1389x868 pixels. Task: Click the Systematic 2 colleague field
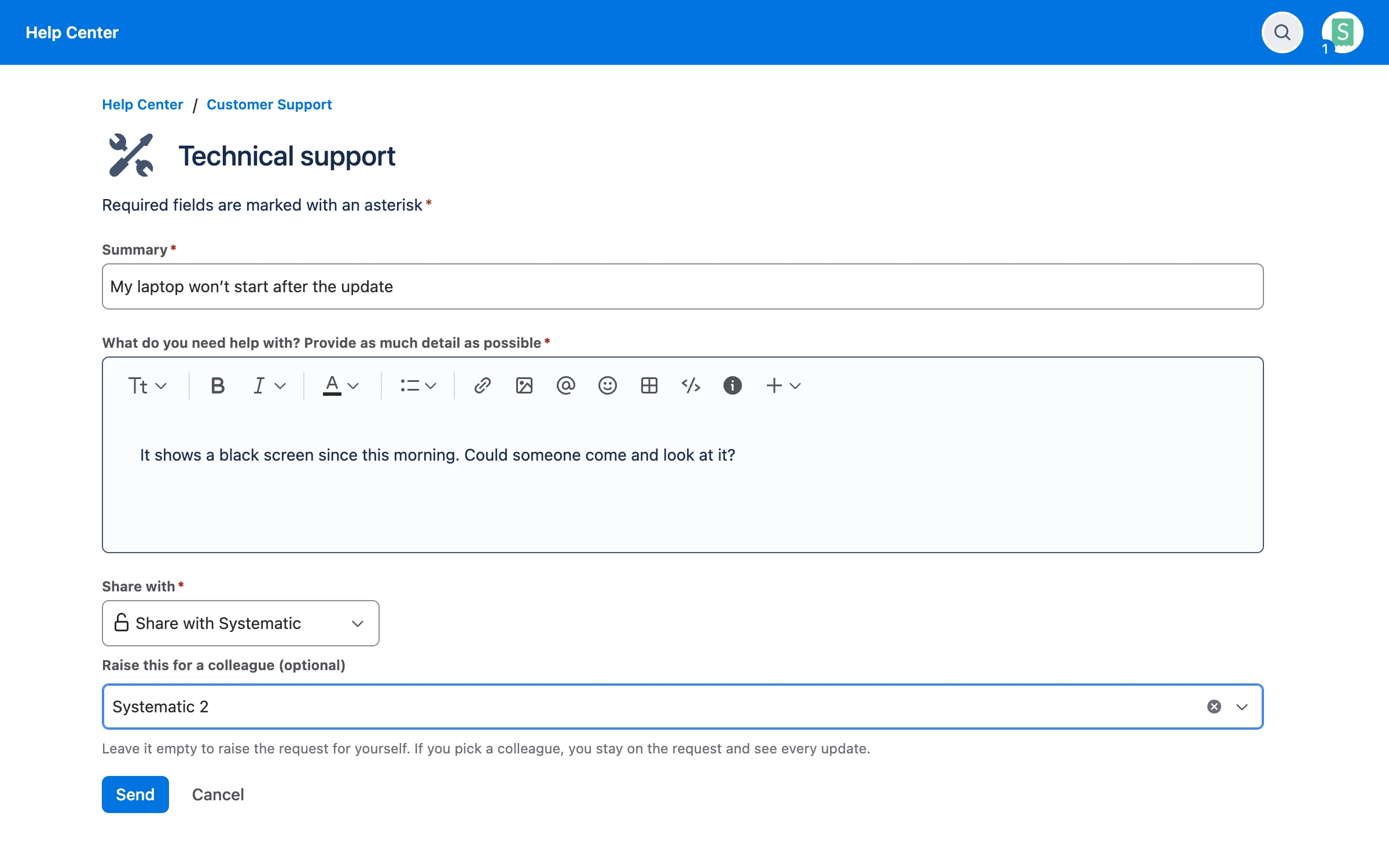point(682,707)
